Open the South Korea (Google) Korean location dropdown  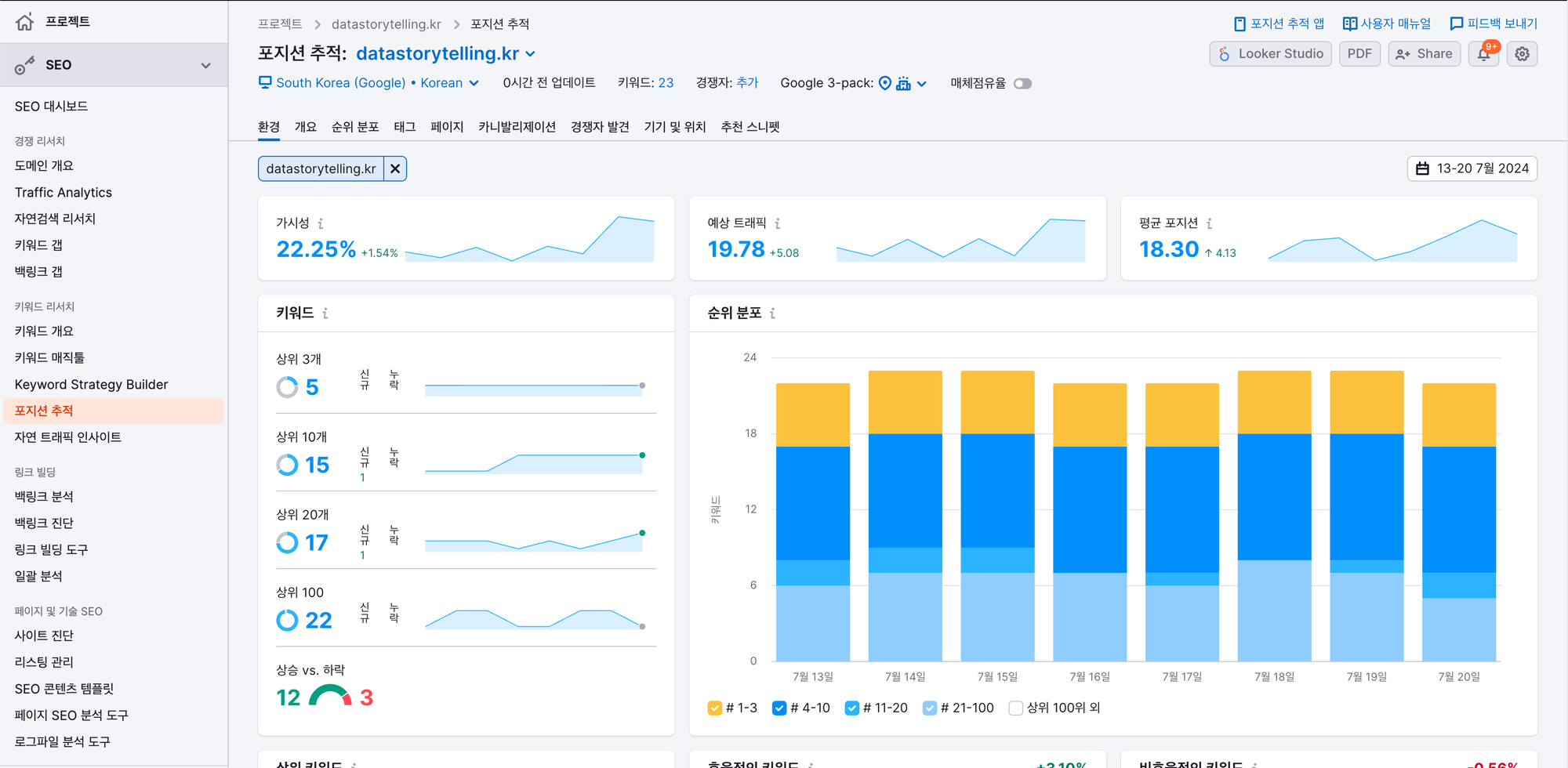(368, 83)
